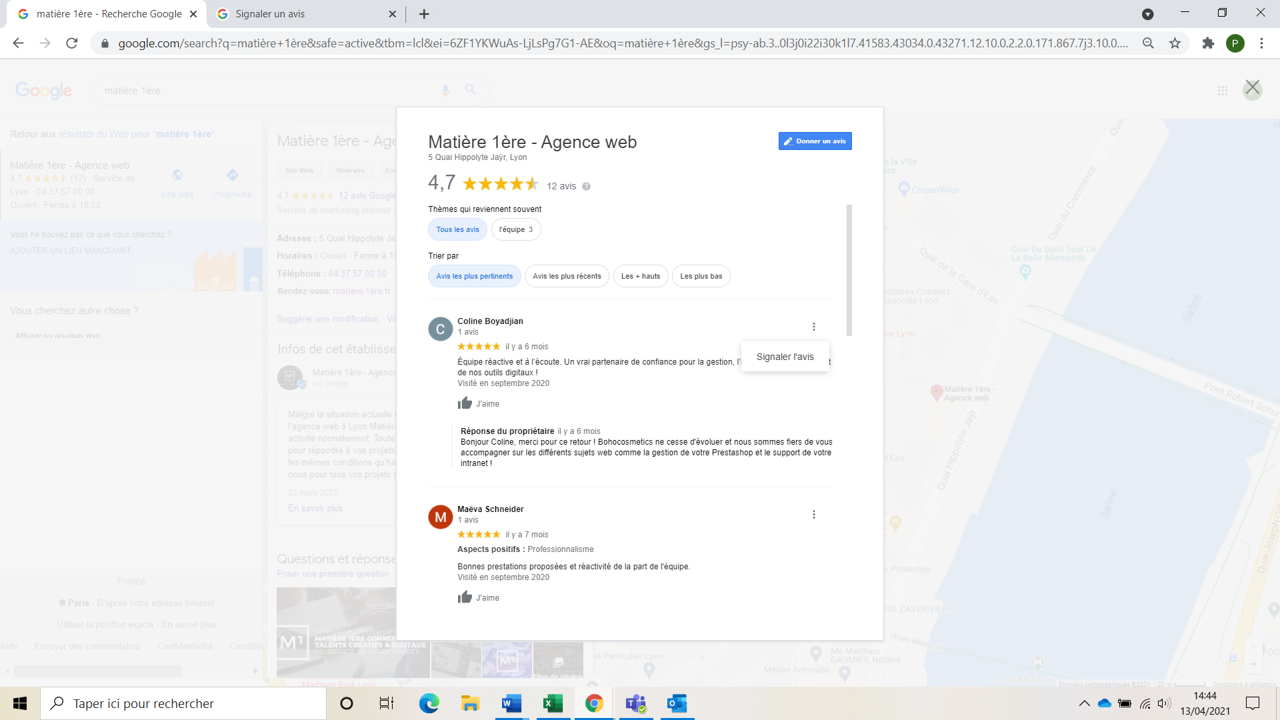Screen dimensions: 1280x720
Task: Click voice search microphone icon
Action: tap(446, 90)
